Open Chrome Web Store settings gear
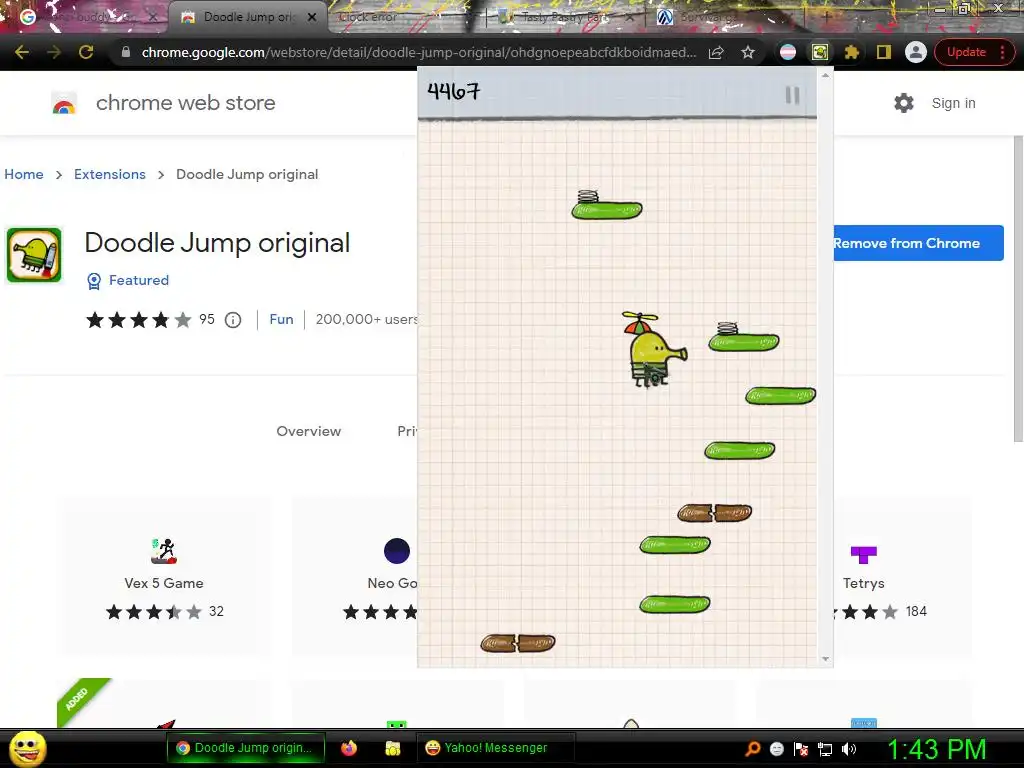Screen dimensions: 1024x768 (904, 103)
